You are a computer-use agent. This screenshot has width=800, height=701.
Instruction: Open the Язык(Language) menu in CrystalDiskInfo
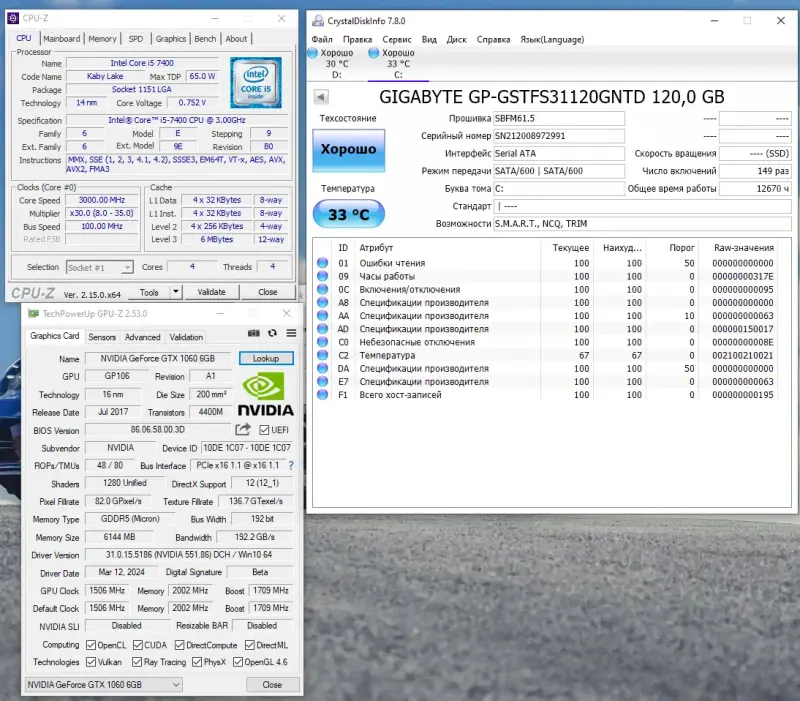pos(552,39)
